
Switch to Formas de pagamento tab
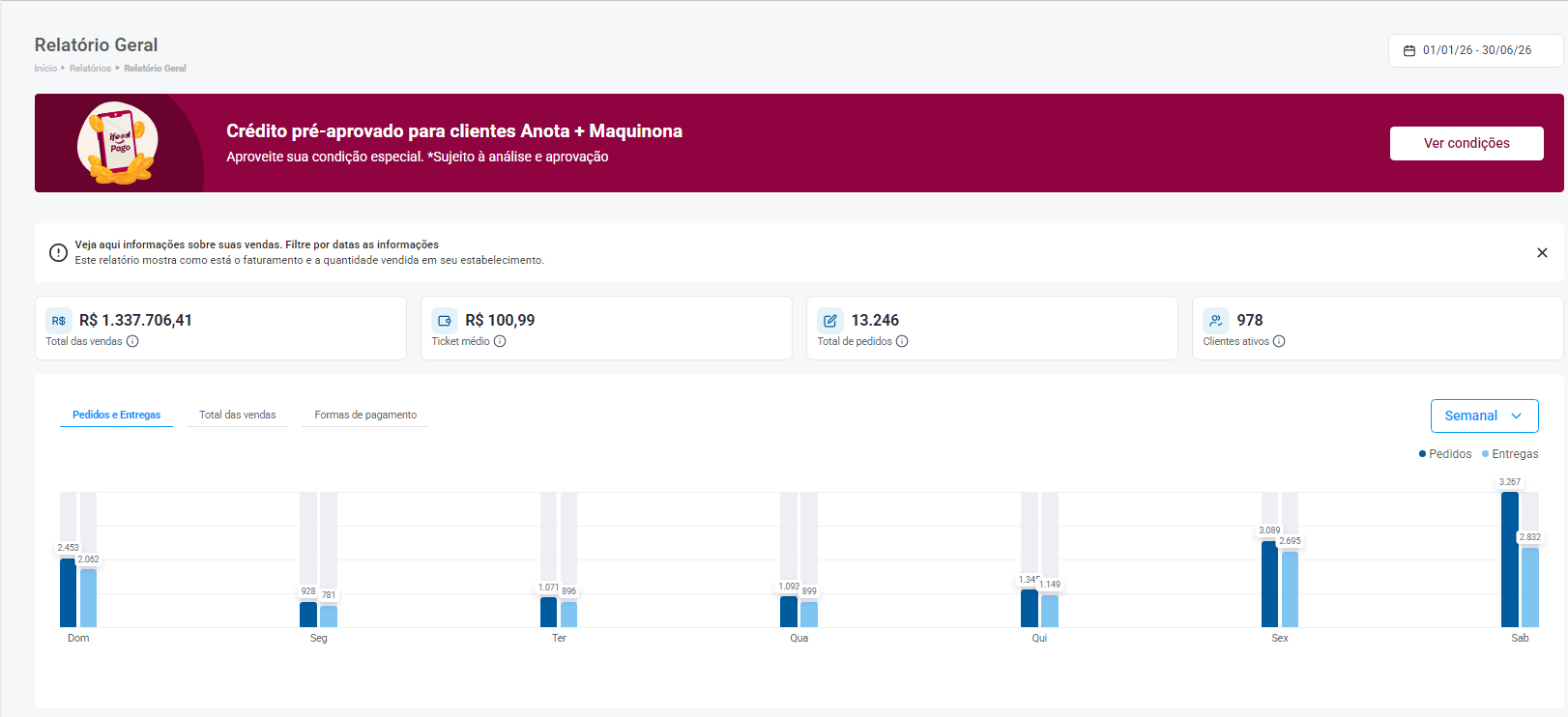365,415
